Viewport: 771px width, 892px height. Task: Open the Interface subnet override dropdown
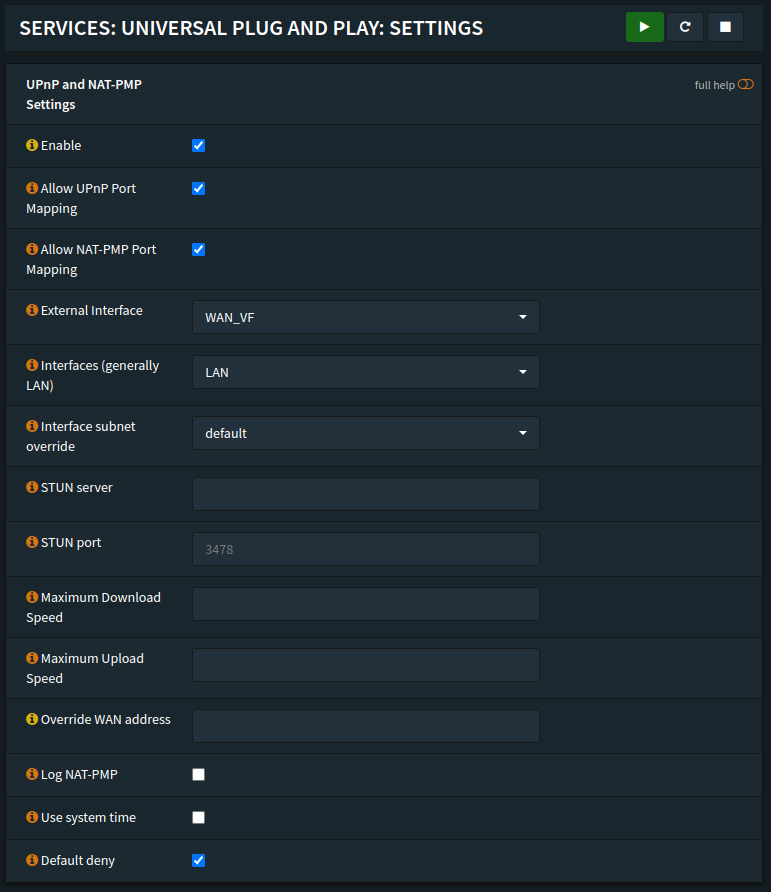pyautogui.click(x=366, y=433)
